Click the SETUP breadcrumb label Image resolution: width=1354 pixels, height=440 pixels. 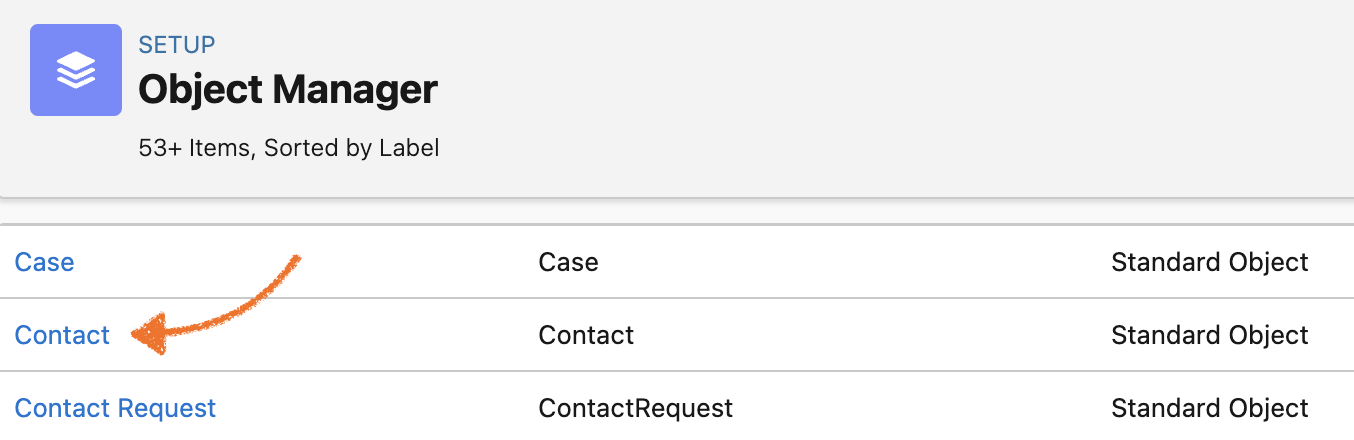pyautogui.click(x=177, y=45)
